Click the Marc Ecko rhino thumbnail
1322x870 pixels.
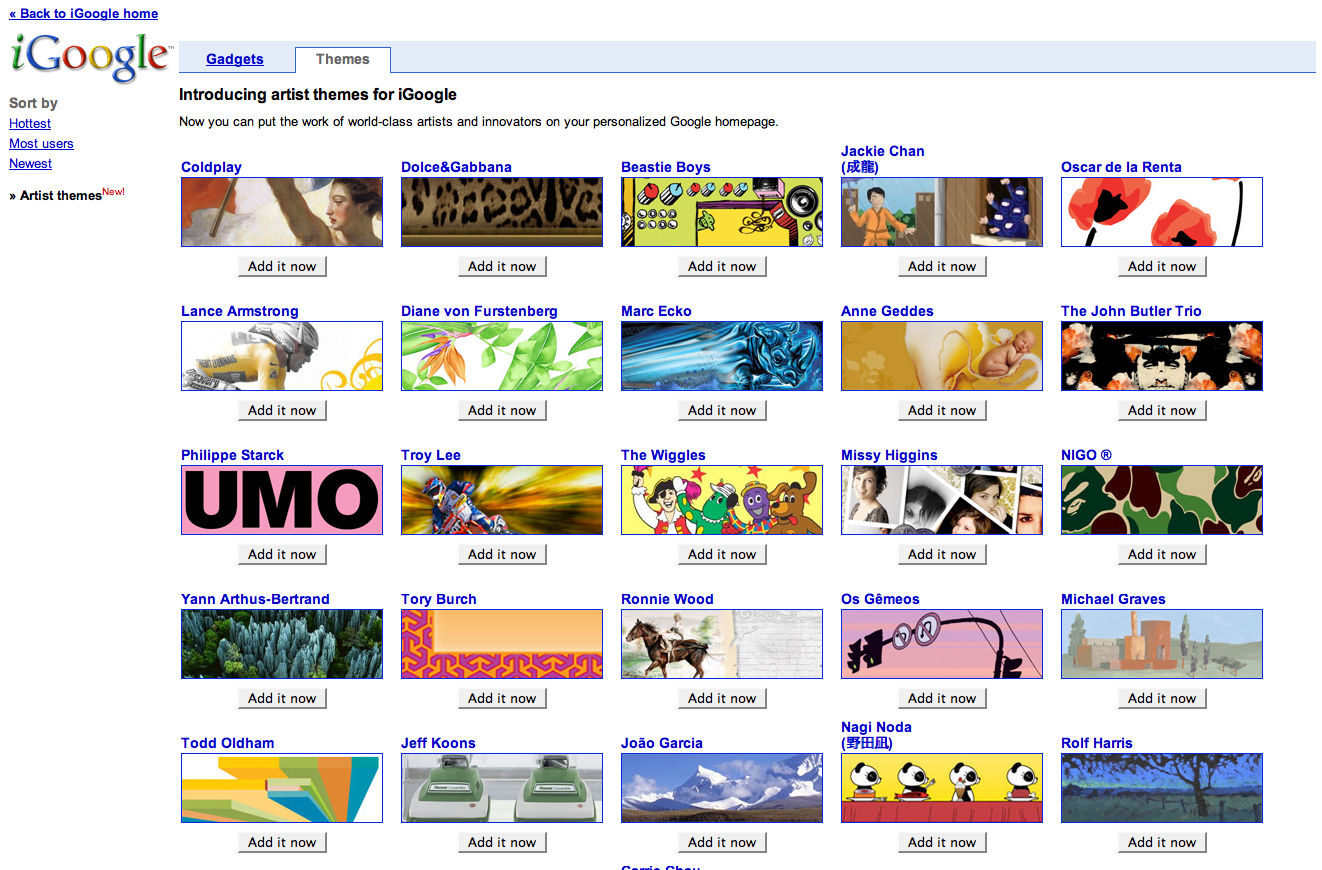(x=722, y=356)
